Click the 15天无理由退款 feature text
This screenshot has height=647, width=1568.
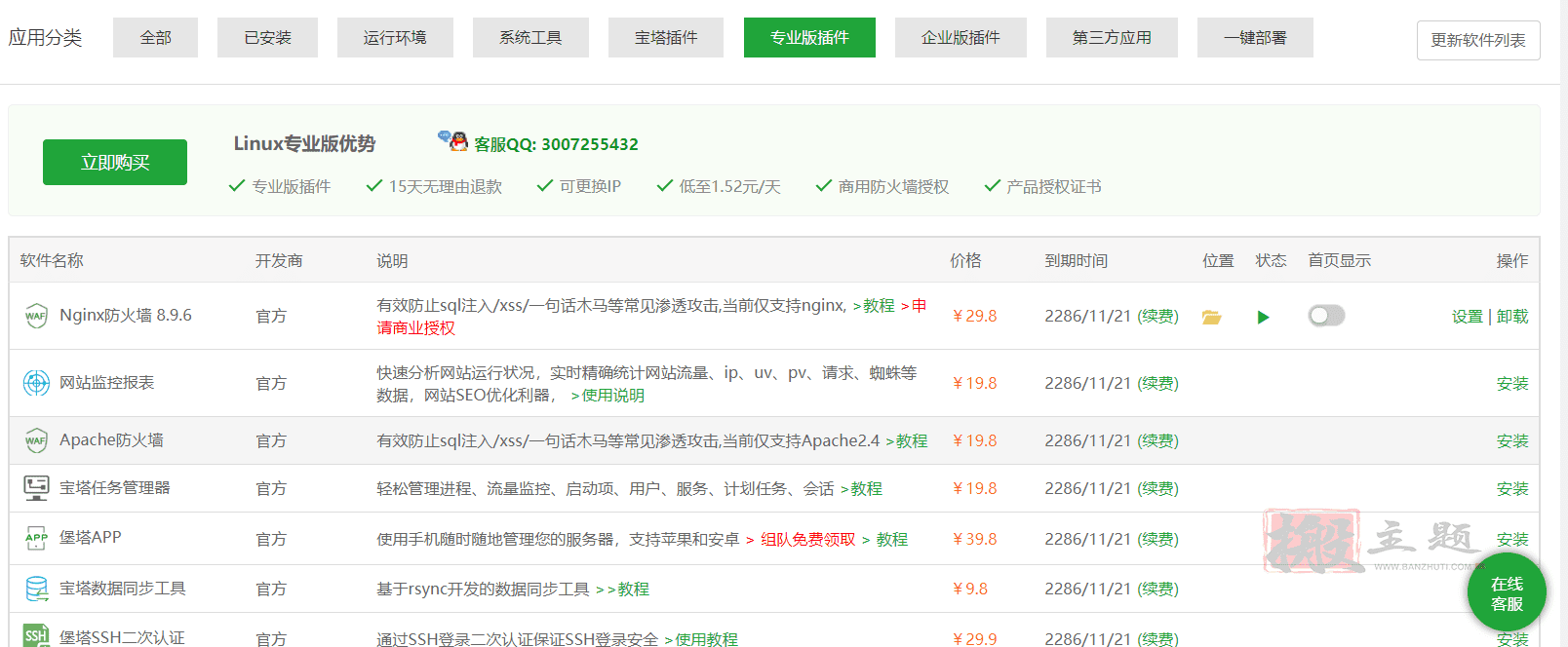[445, 186]
